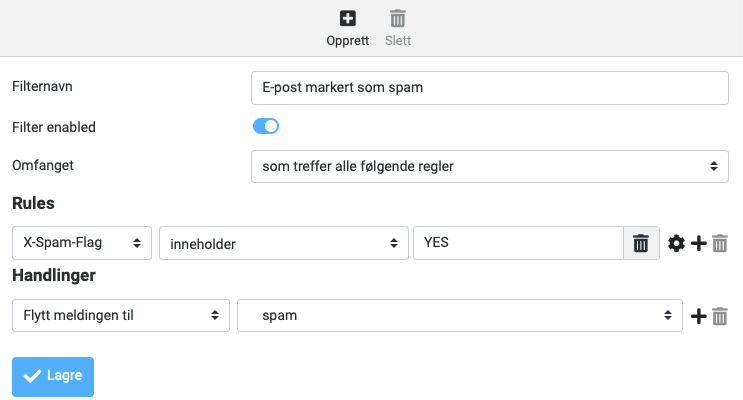
Task: Open the X-Spam-Flag header dropdown
Action: pyautogui.click(x=82, y=243)
